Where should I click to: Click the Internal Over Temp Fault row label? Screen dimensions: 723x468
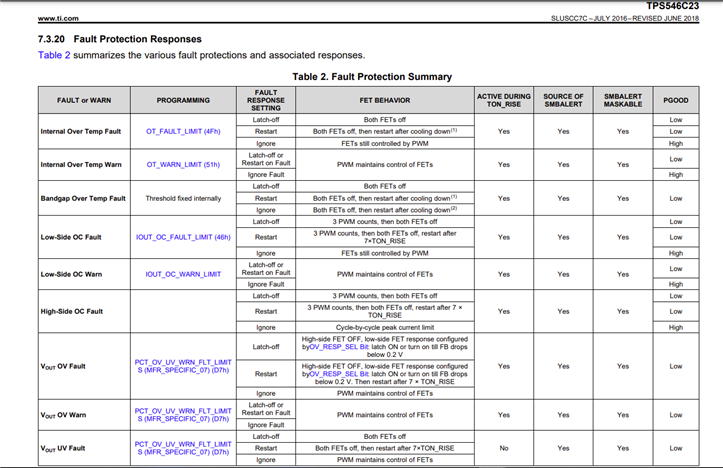pos(81,131)
